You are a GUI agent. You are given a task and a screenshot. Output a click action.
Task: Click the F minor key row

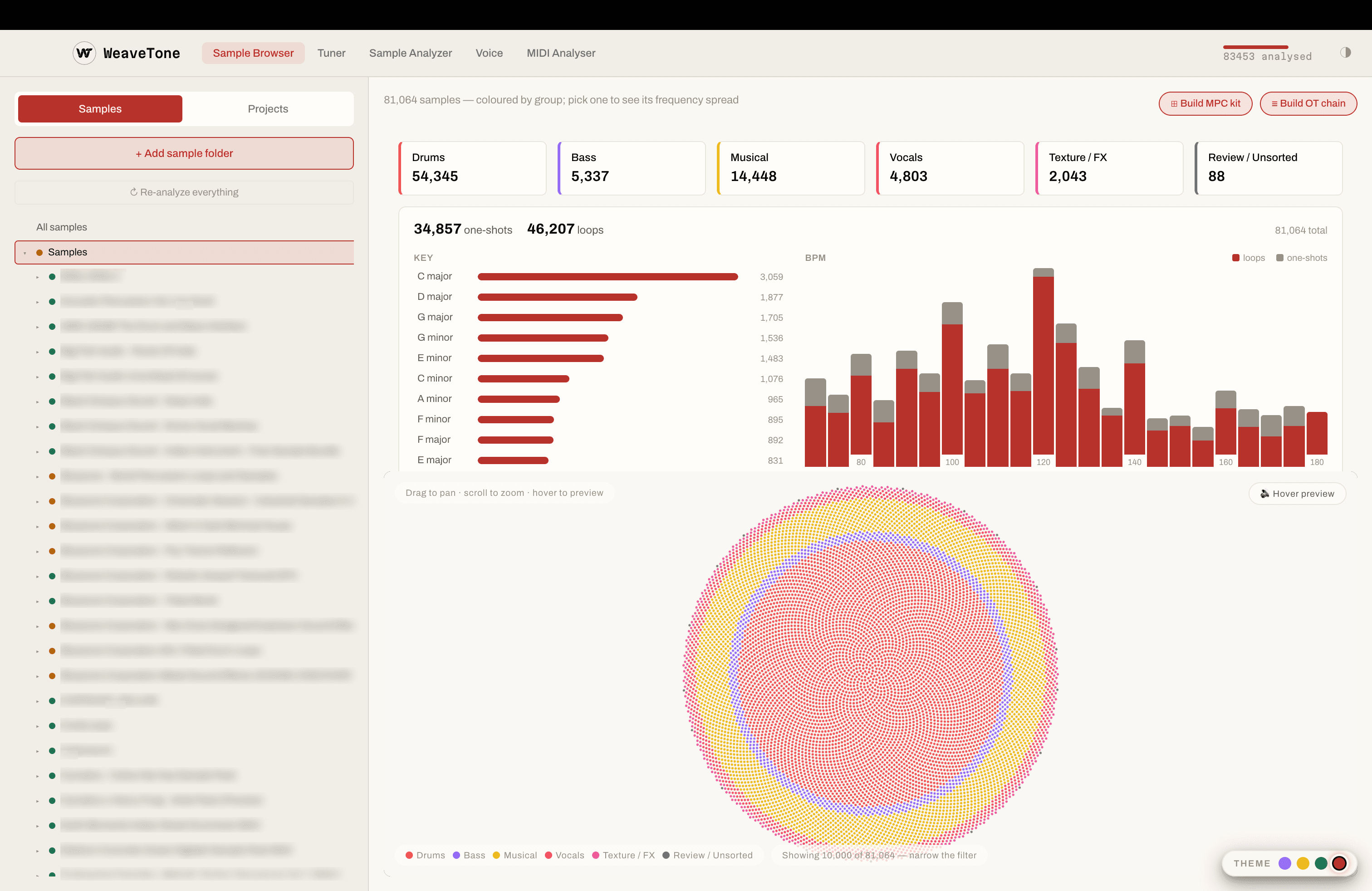point(598,420)
